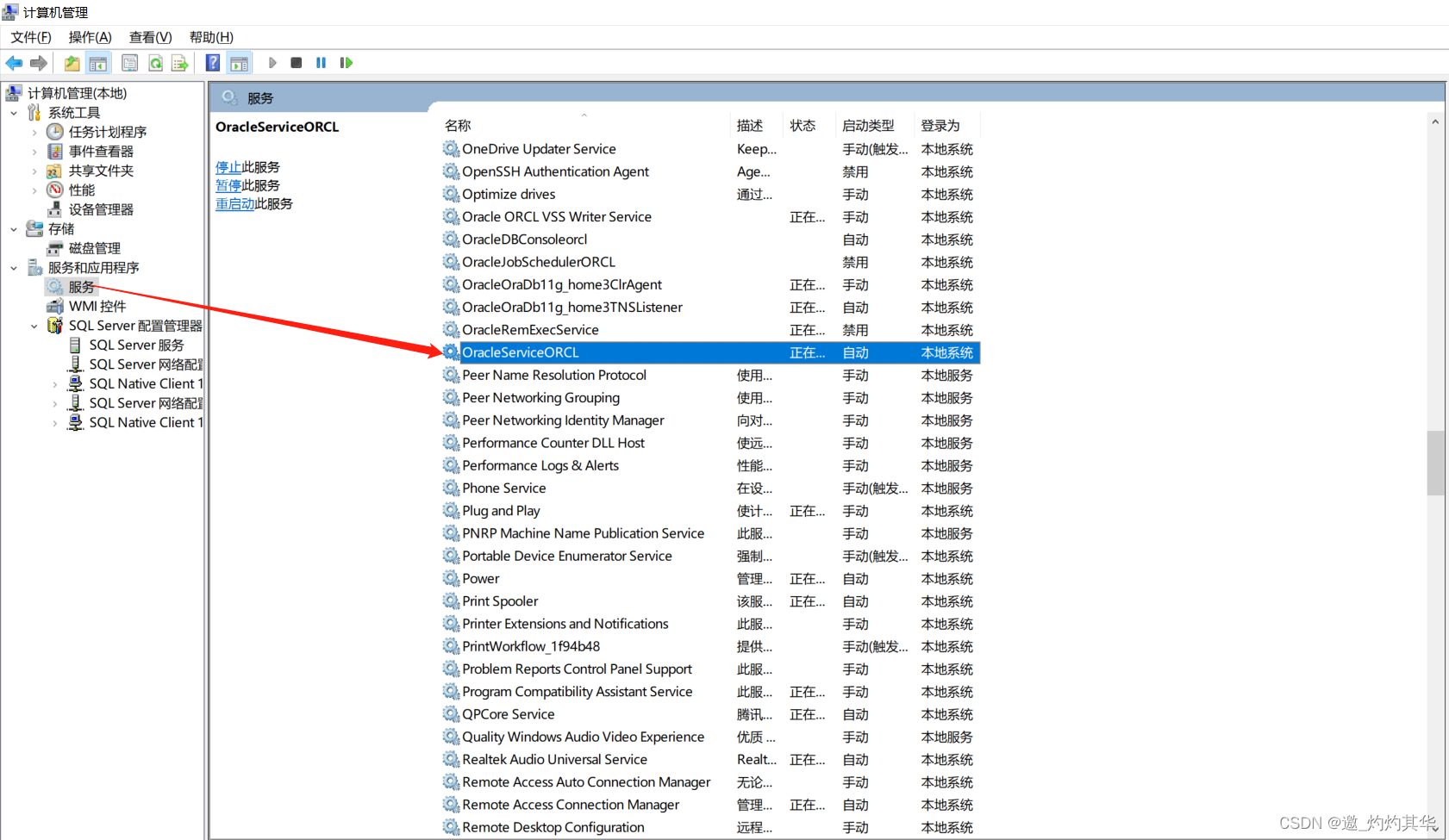Image resolution: width=1449 pixels, height=840 pixels.
Task: Refresh the list using the green refresh icon
Action: pyautogui.click(x=155, y=63)
